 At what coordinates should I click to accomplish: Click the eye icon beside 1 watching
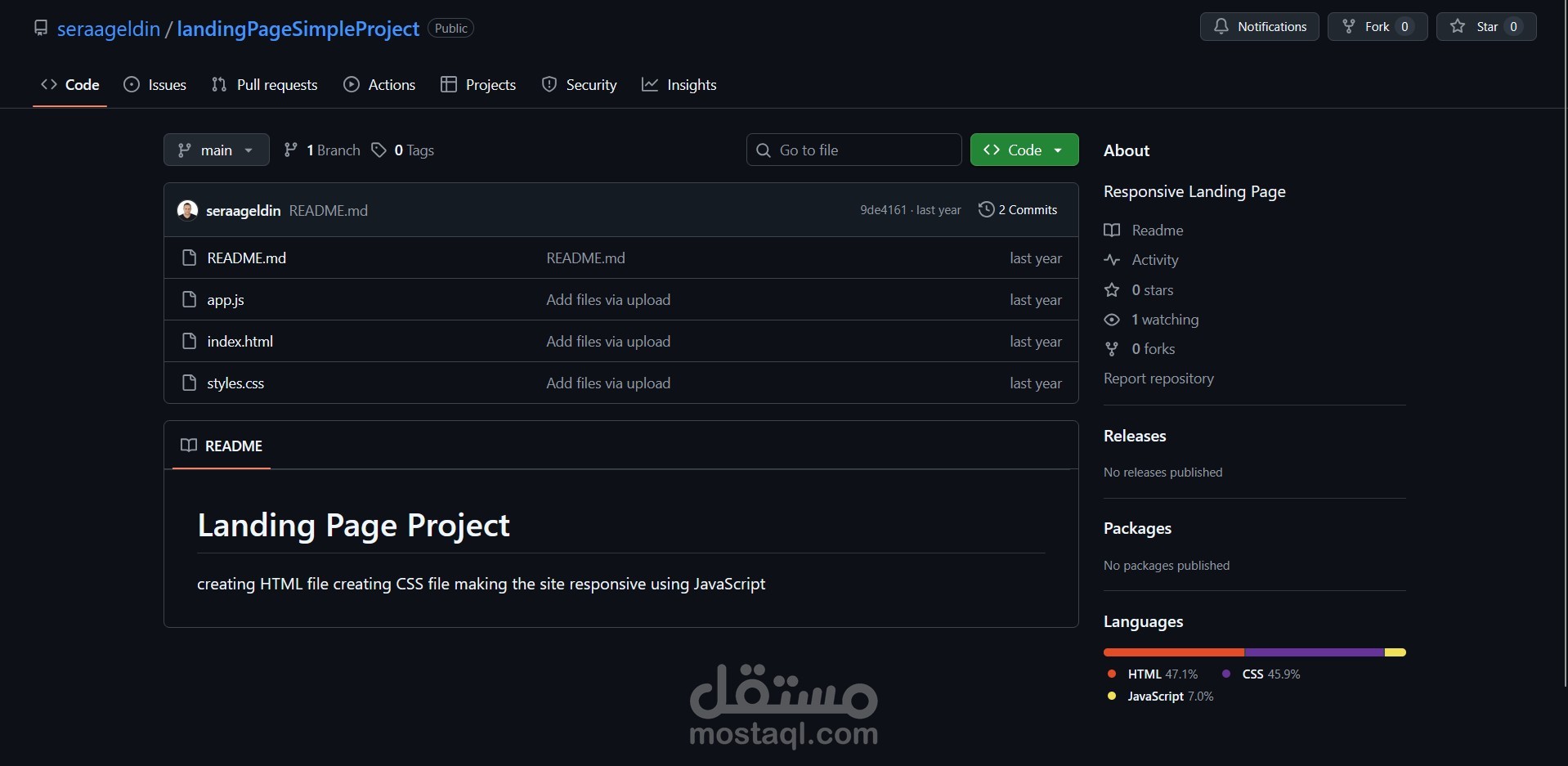pyautogui.click(x=1112, y=320)
